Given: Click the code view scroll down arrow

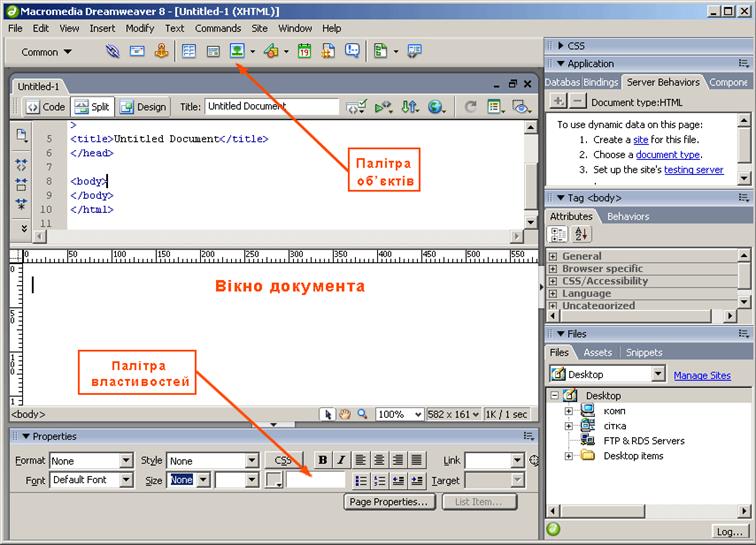Looking at the screenshot, I should pos(530,222).
